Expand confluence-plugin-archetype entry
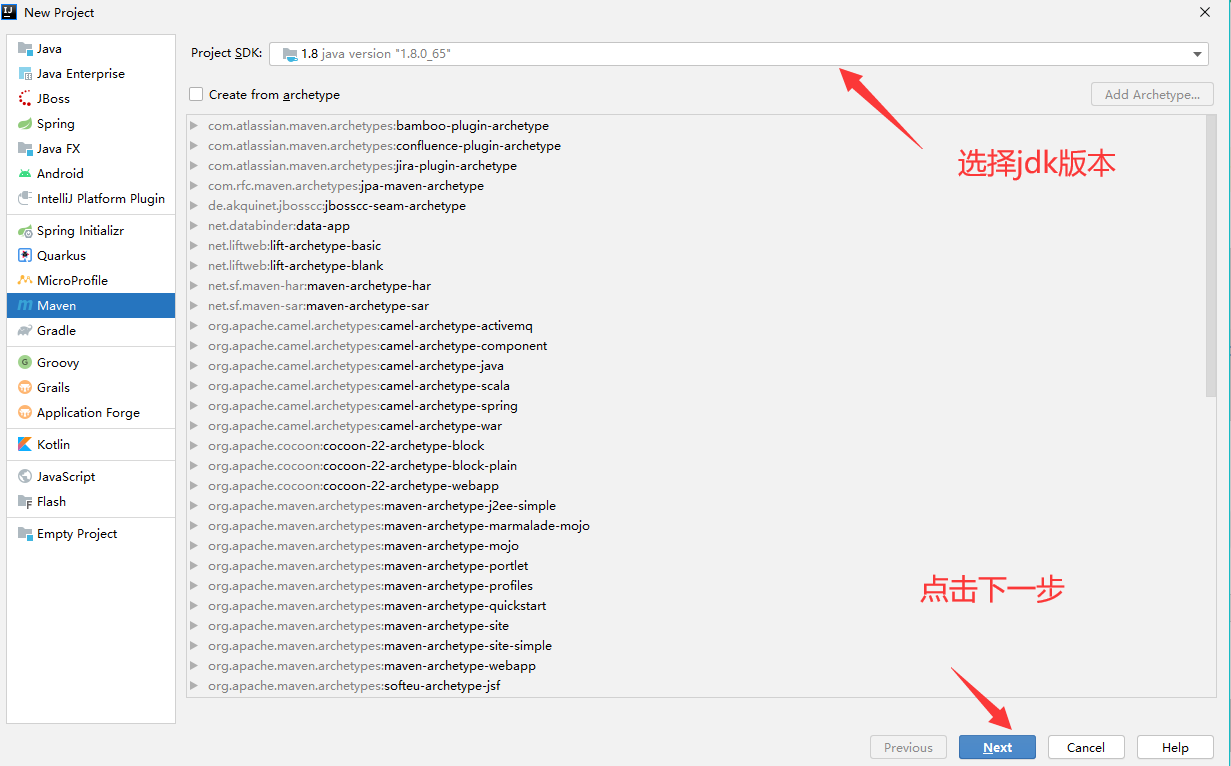The image size is (1231, 766). pos(195,146)
